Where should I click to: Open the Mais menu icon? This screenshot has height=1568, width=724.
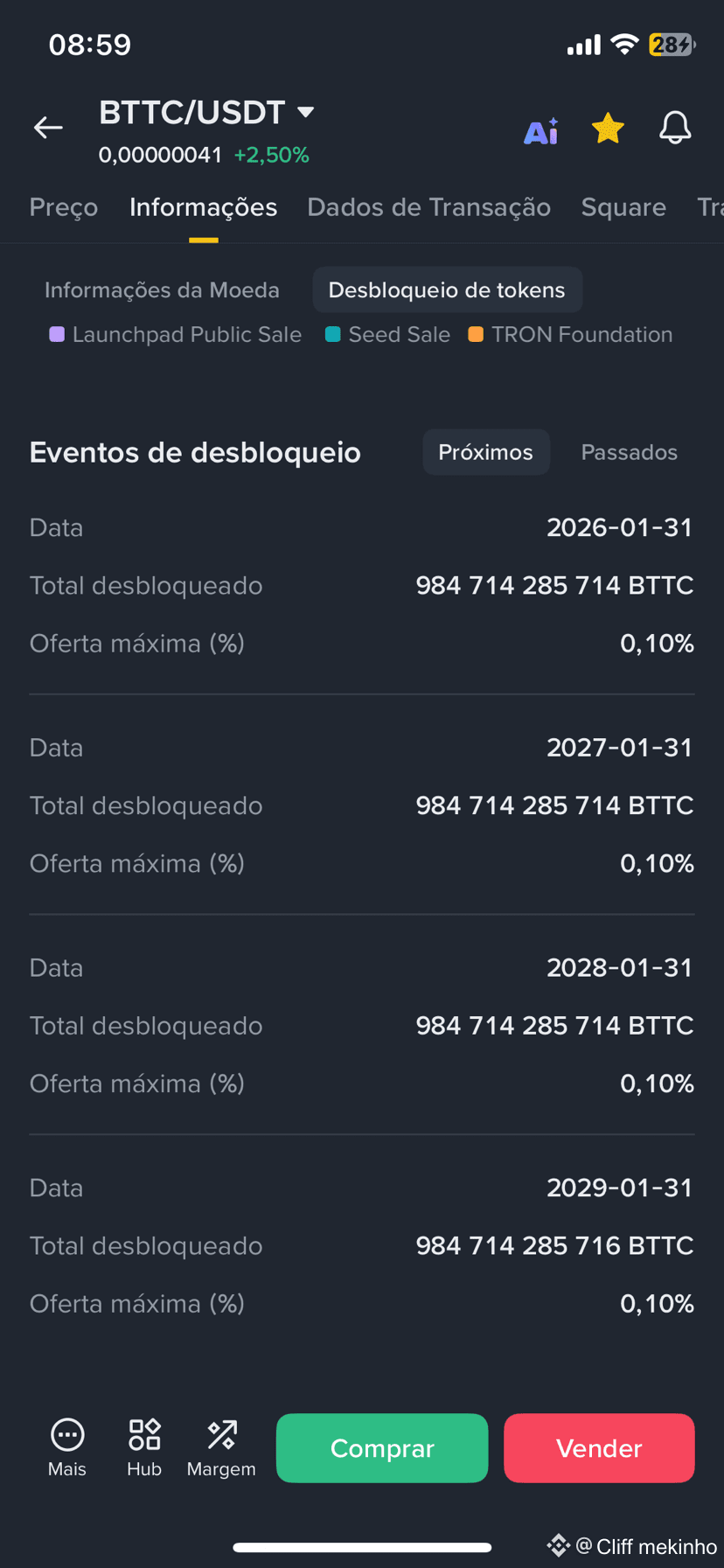click(67, 1434)
